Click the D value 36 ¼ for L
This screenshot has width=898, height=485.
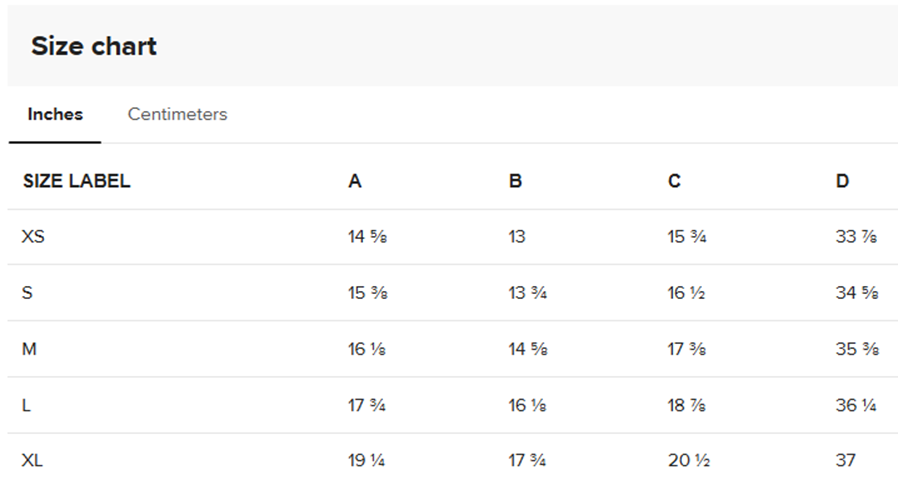(x=856, y=405)
